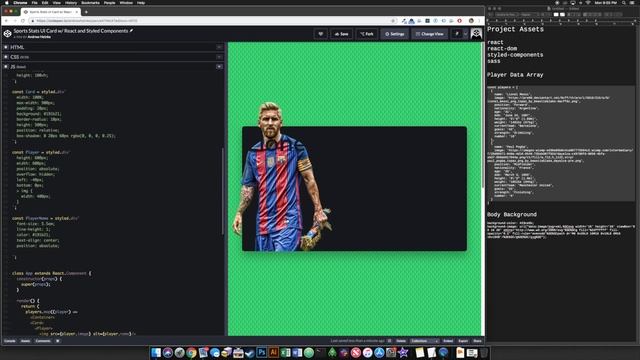Open the Window menu
640x360 pixels.
[126, 3]
